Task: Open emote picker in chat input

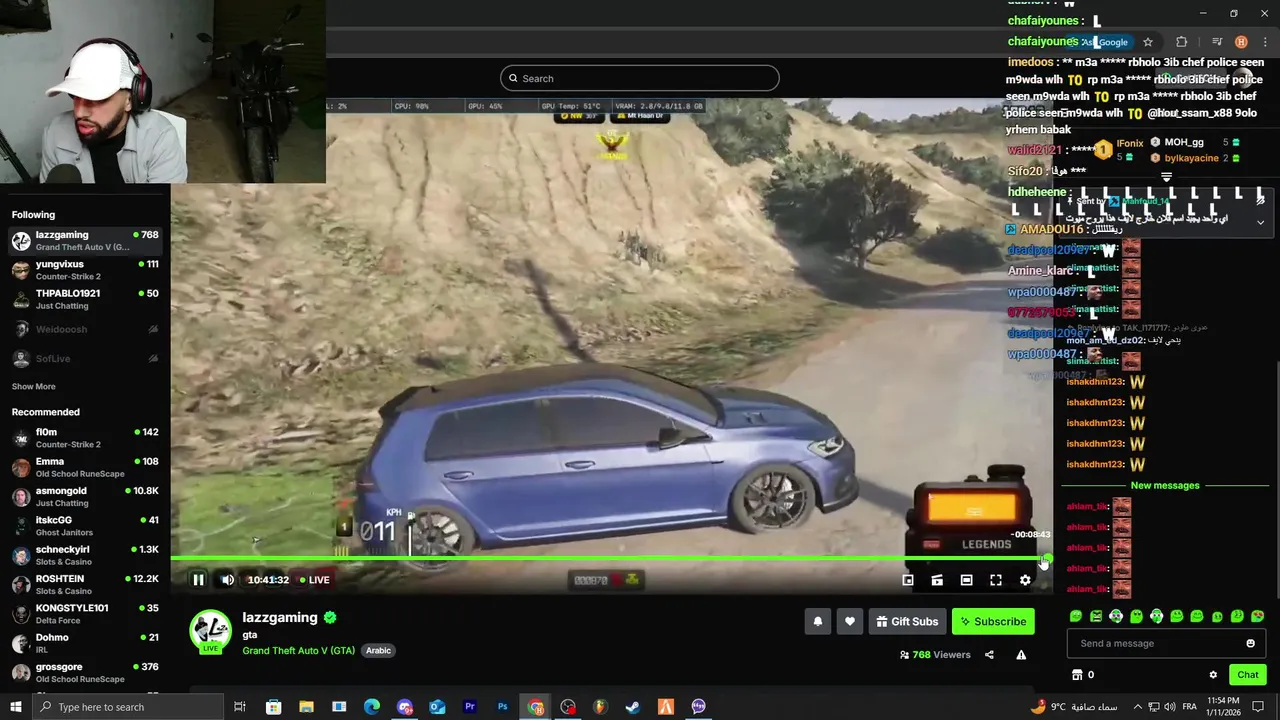Action: pos(1250,643)
